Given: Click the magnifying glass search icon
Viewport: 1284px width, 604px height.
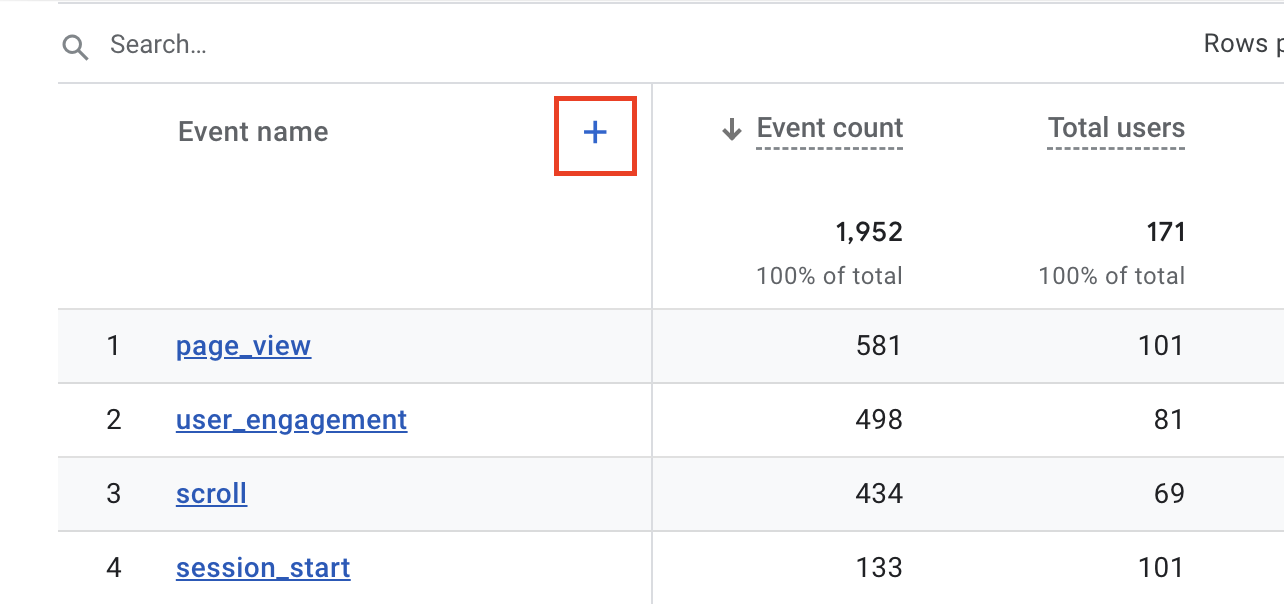Looking at the screenshot, I should tap(75, 46).
